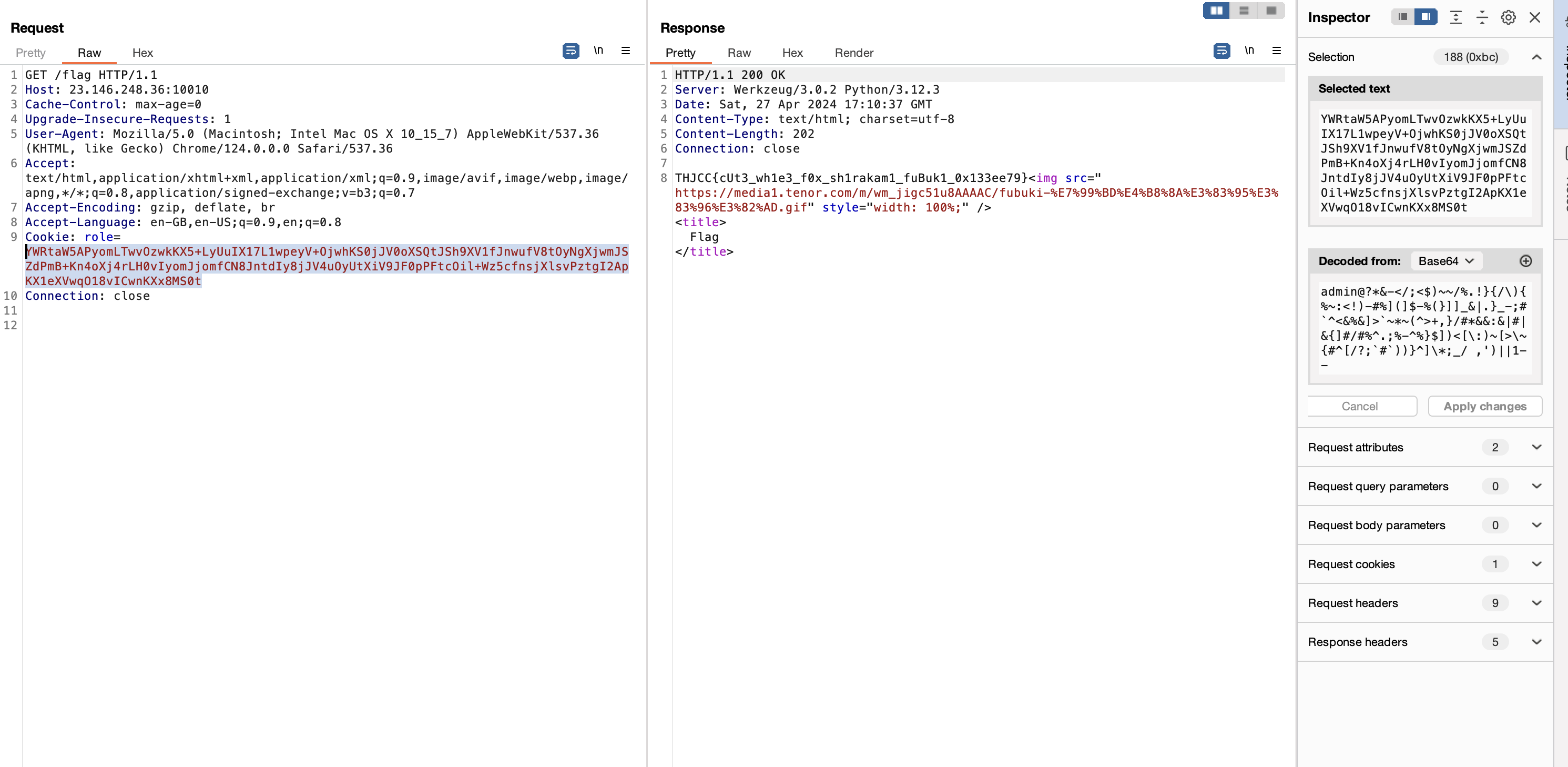Toggle show non-printable characters in Request
Screen dimensions: 1568x767
point(598,51)
